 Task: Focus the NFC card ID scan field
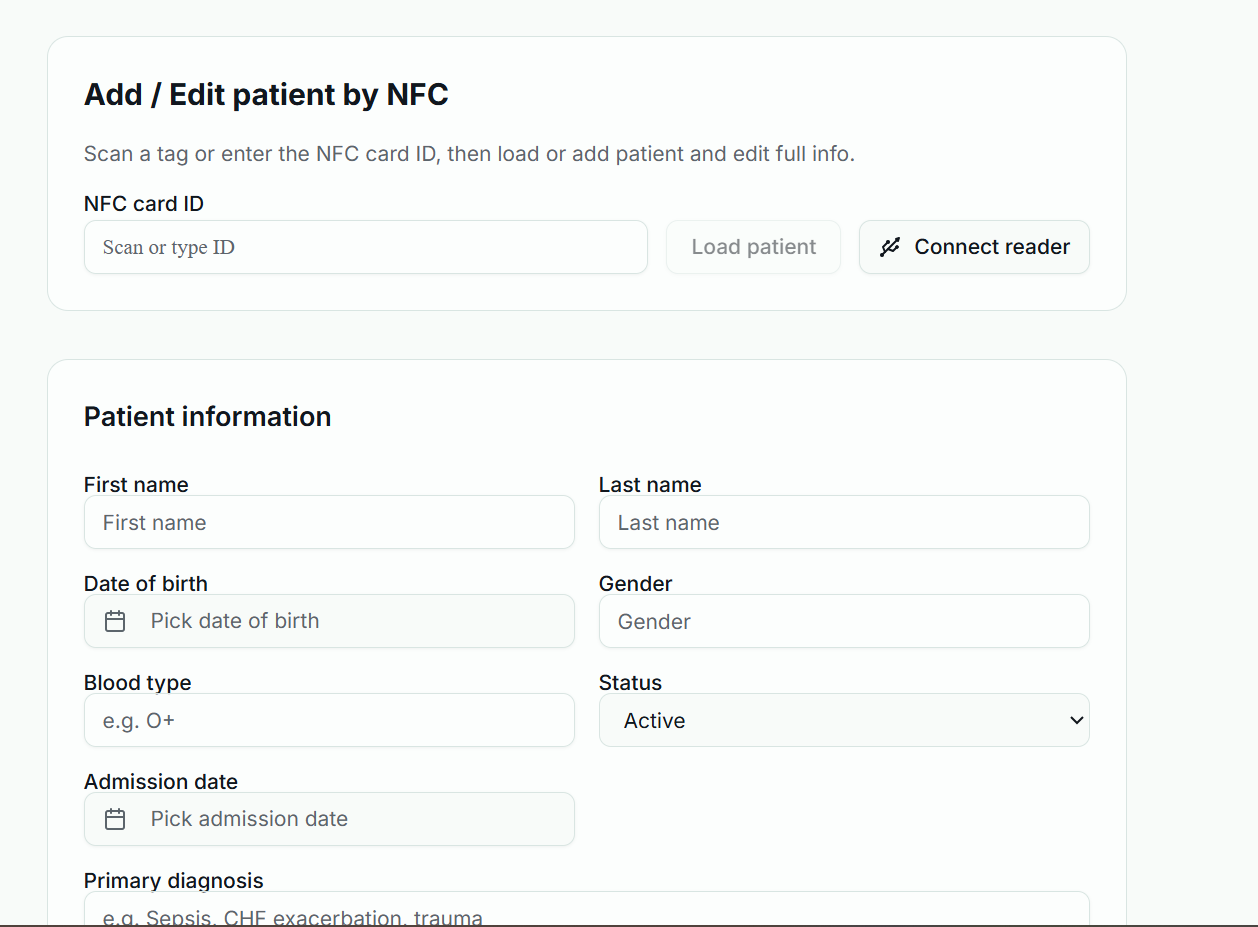pos(365,247)
